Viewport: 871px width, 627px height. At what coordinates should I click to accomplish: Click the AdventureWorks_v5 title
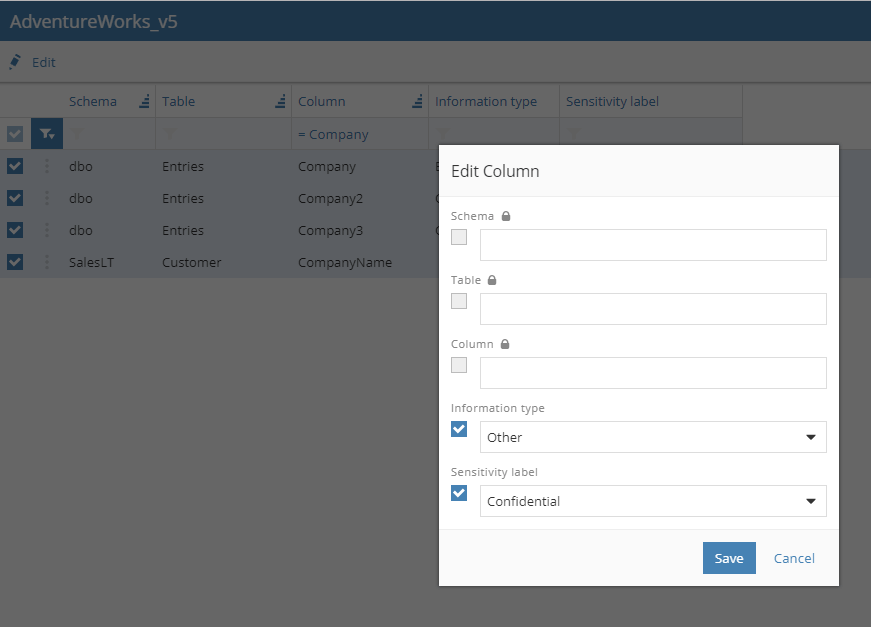pyautogui.click(x=93, y=21)
